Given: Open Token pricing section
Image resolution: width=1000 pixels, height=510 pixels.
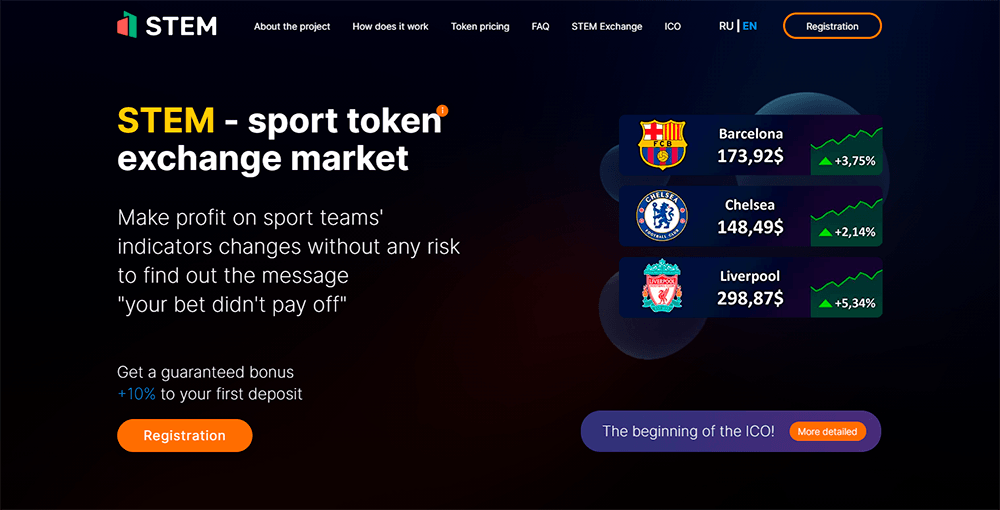Looking at the screenshot, I should coord(480,27).
